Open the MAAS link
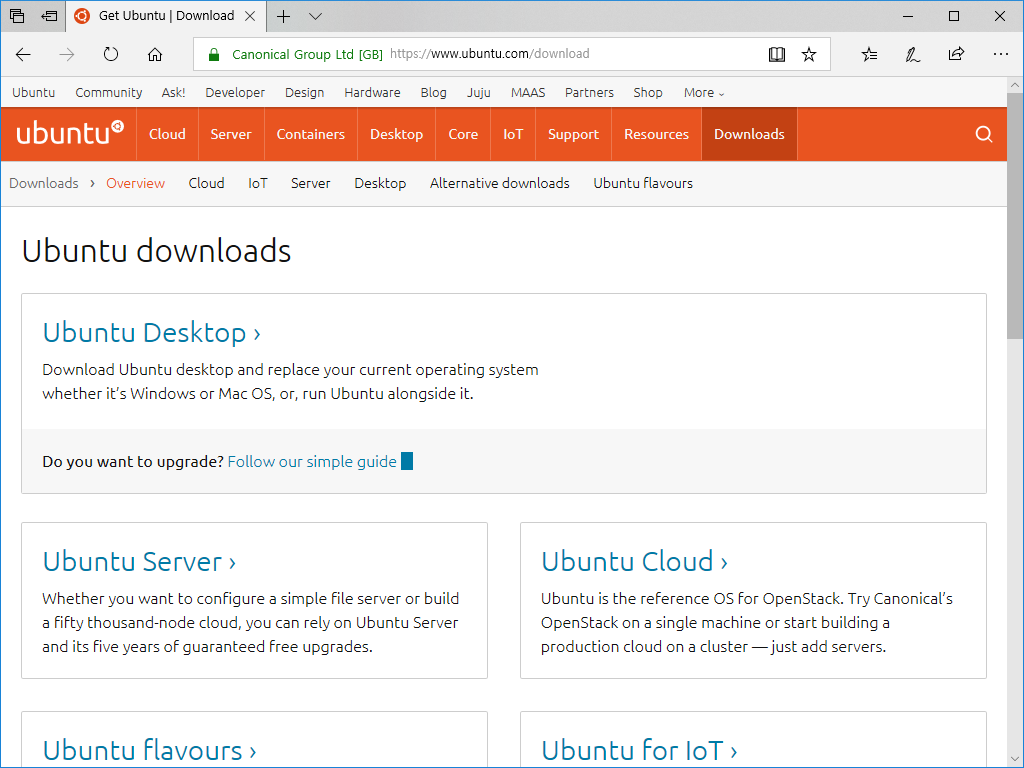Image resolution: width=1024 pixels, height=768 pixels. 528,93
